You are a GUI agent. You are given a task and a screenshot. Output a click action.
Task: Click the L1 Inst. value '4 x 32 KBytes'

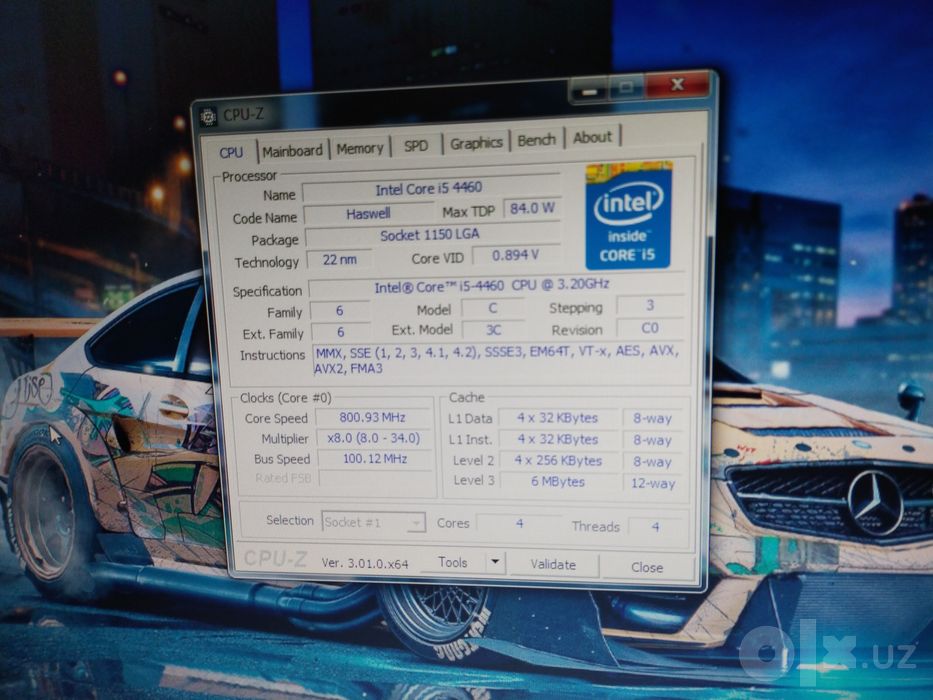(x=558, y=439)
